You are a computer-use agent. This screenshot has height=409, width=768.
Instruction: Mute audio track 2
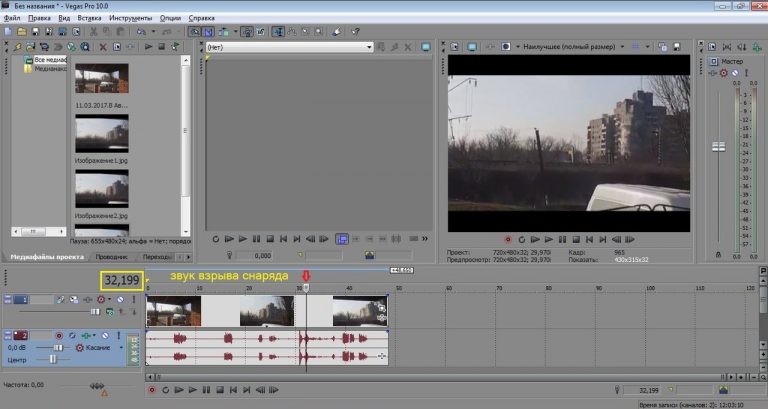pos(106,335)
